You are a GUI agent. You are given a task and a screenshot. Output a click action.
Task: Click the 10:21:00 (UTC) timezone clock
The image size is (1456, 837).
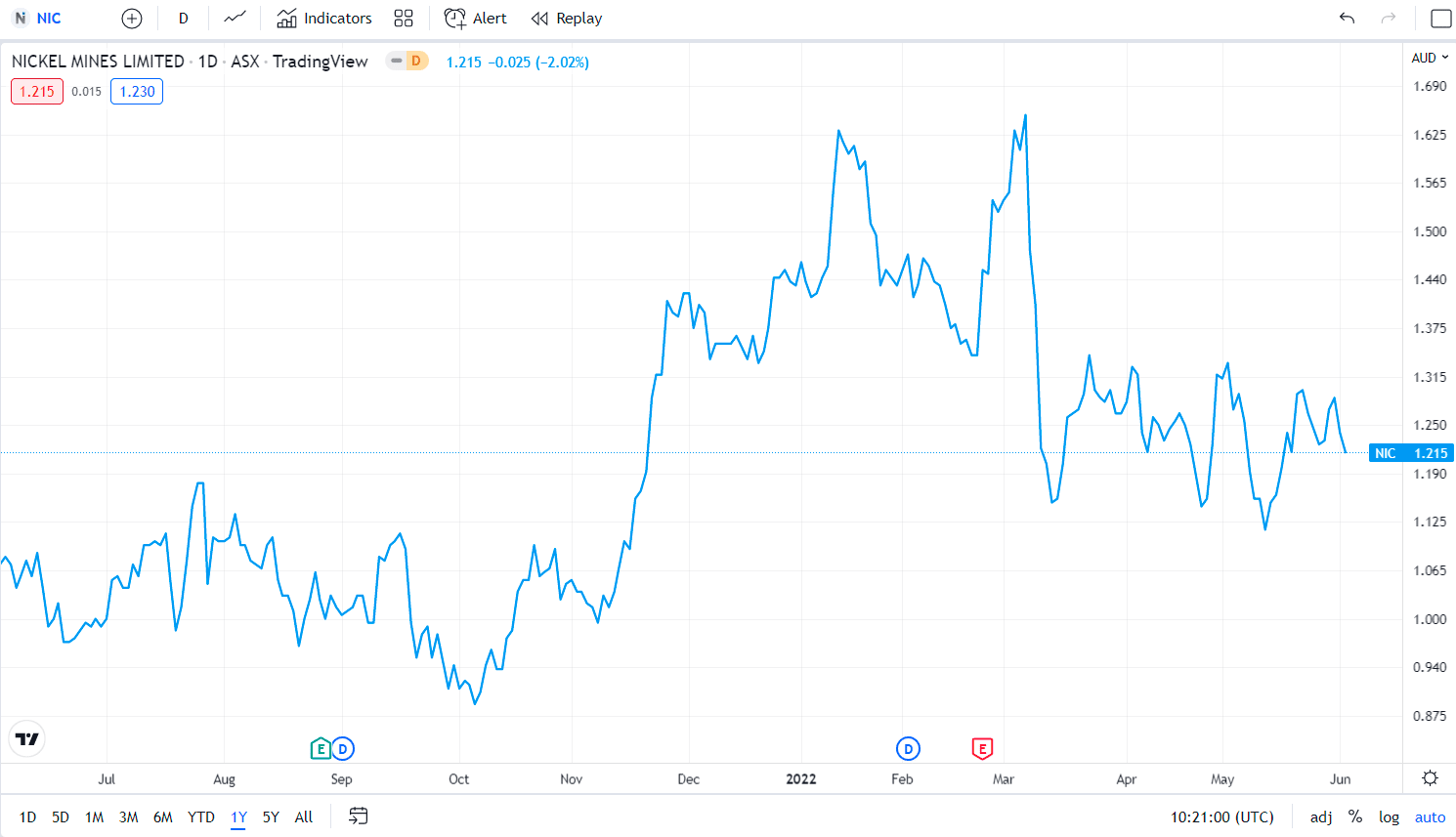coord(1222,817)
